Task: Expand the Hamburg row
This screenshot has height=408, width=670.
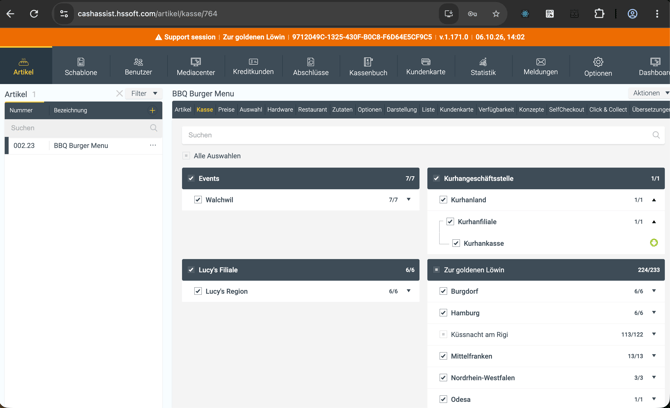Action: pyautogui.click(x=654, y=313)
